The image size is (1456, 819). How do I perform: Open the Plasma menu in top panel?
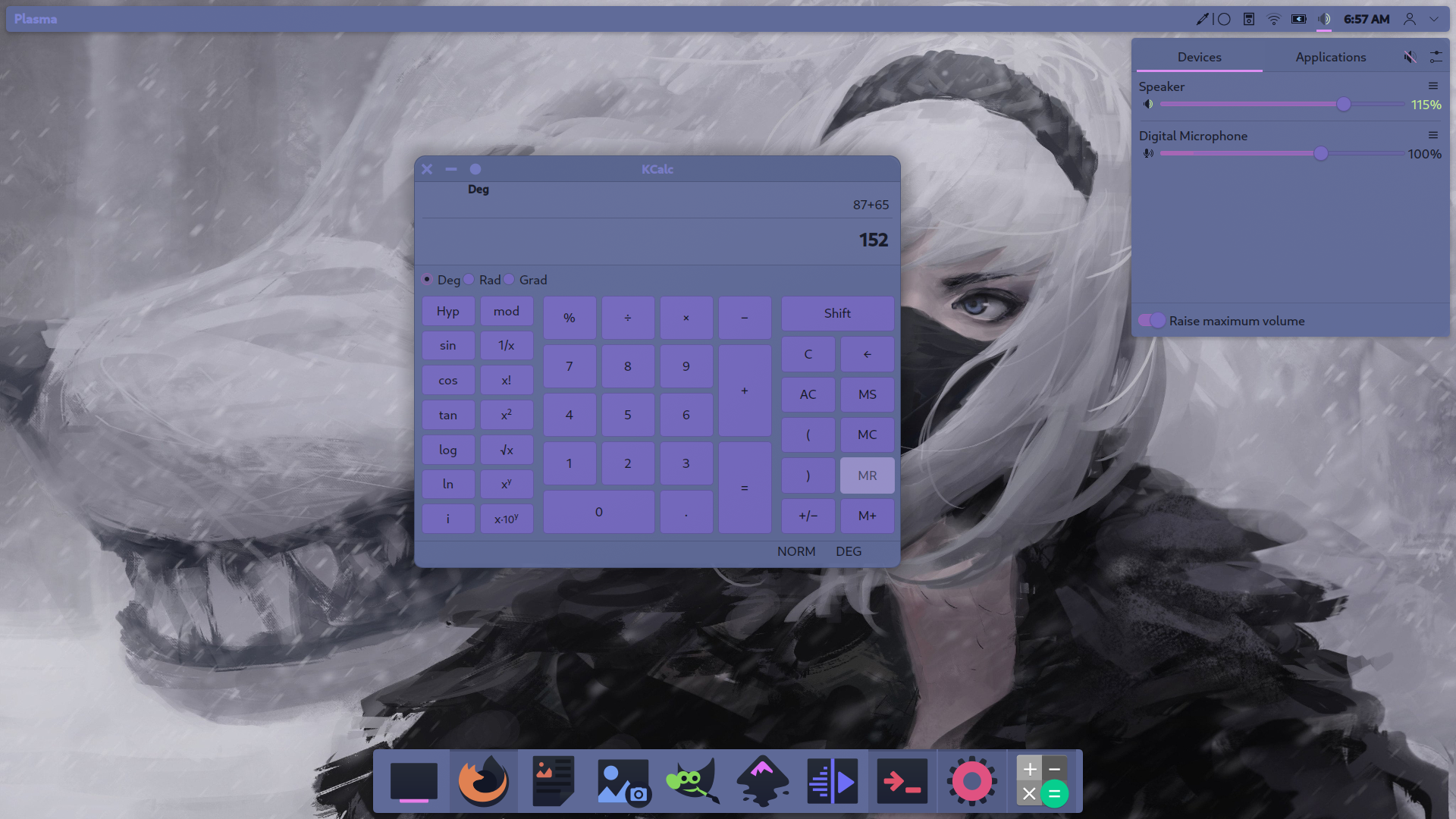pos(36,19)
